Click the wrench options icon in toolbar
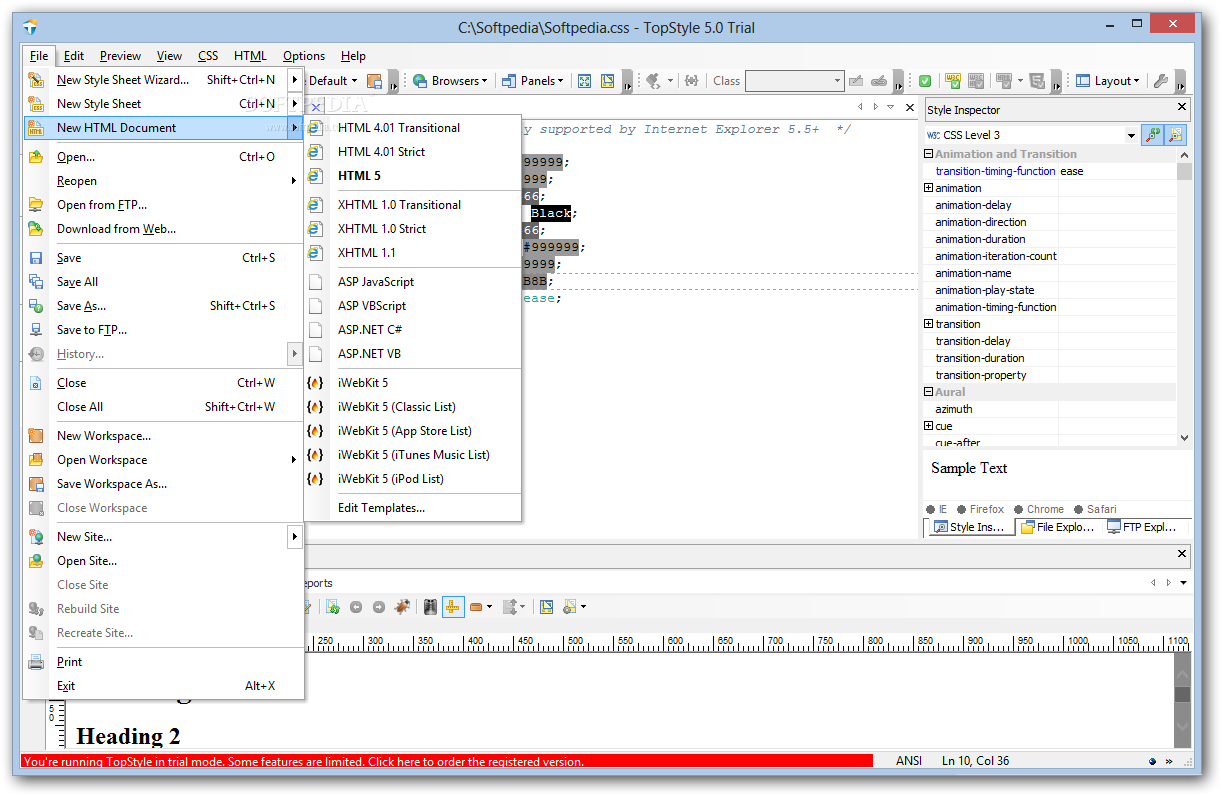 [x=1161, y=81]
